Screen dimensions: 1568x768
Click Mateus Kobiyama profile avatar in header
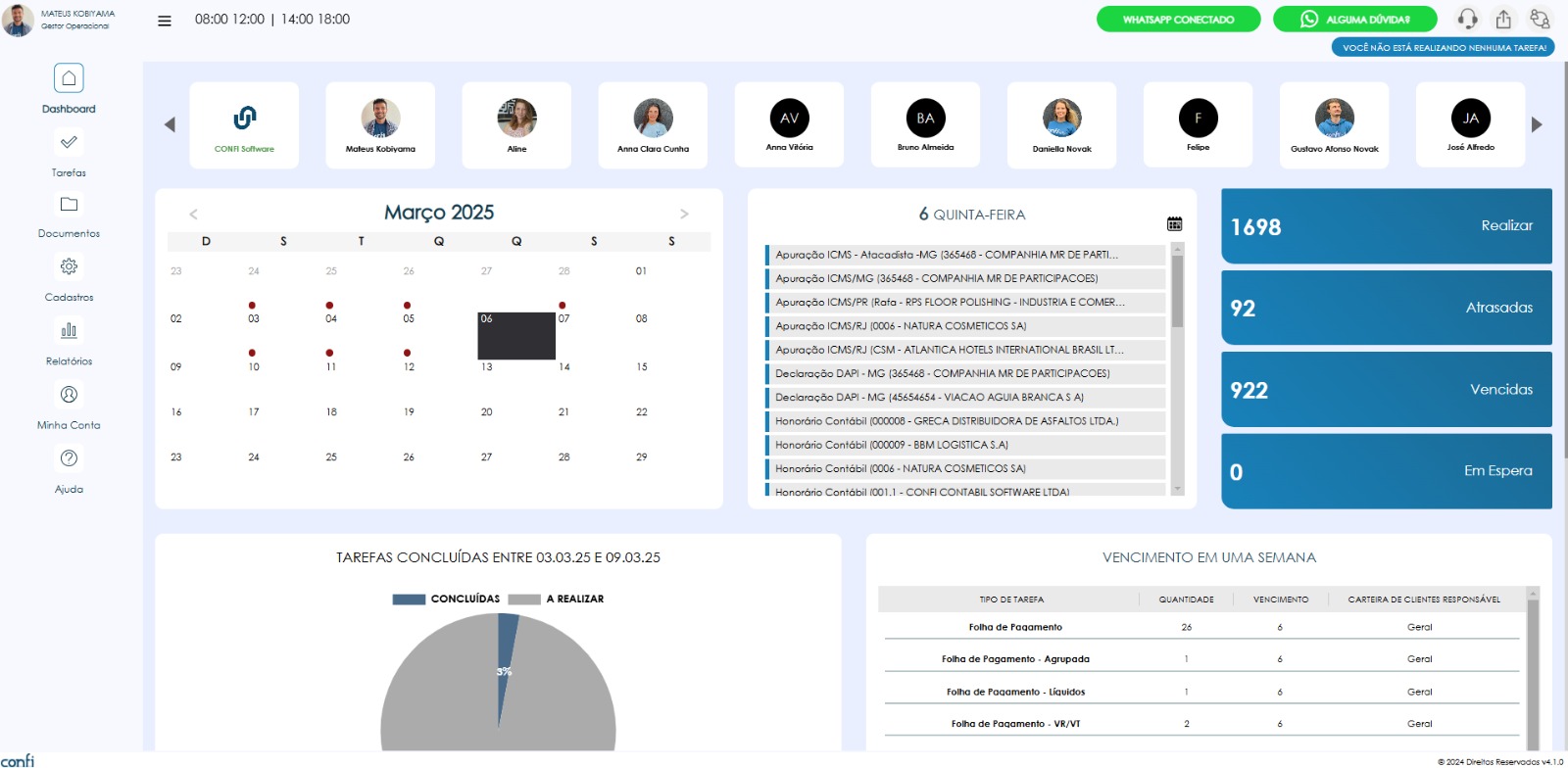coord(18,20)
